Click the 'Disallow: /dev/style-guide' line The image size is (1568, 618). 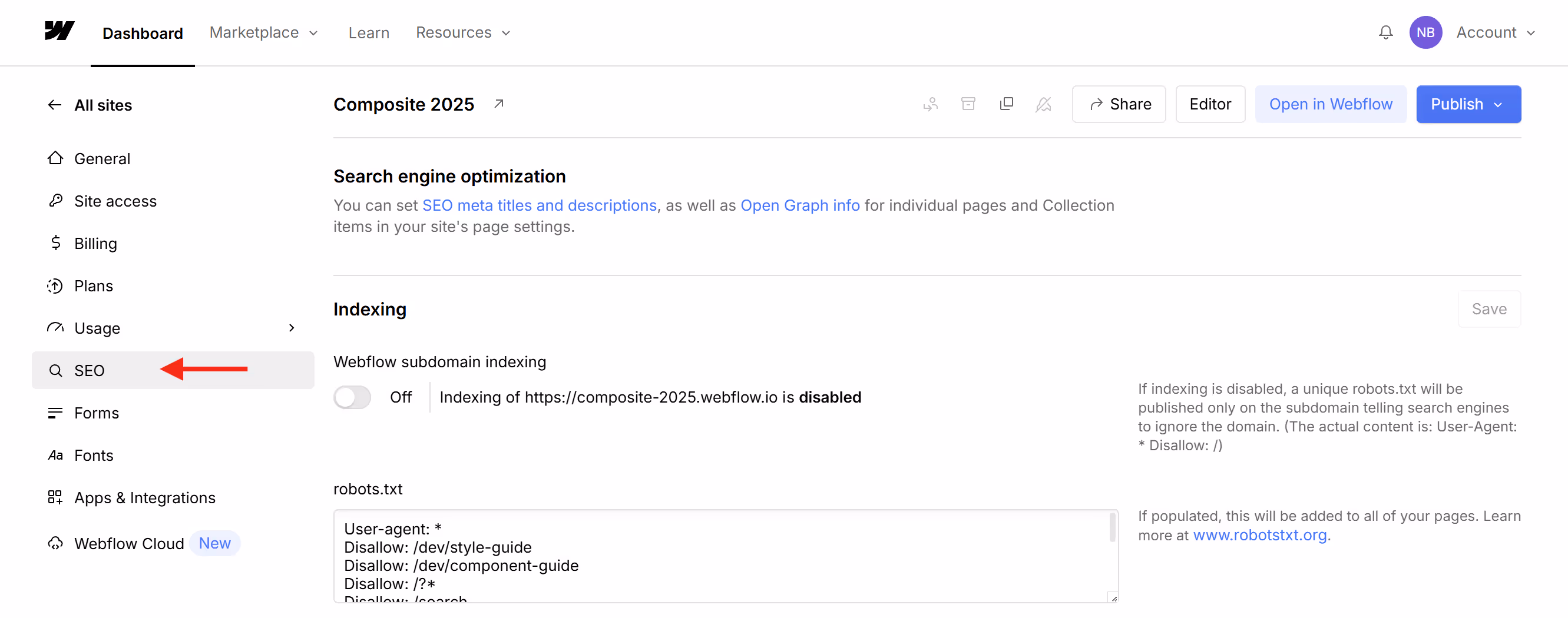pyautogui.click(x=438, y=547)
